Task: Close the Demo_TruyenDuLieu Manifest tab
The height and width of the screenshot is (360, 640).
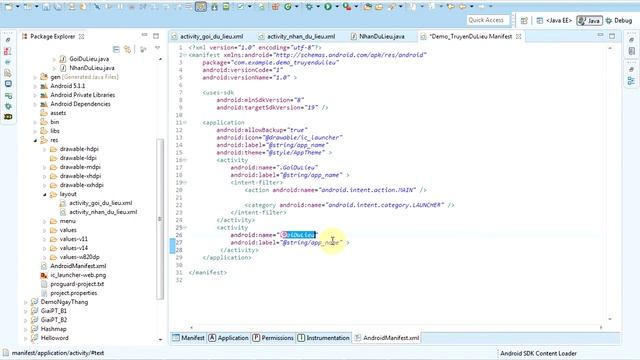Action: tap(519, 36)
